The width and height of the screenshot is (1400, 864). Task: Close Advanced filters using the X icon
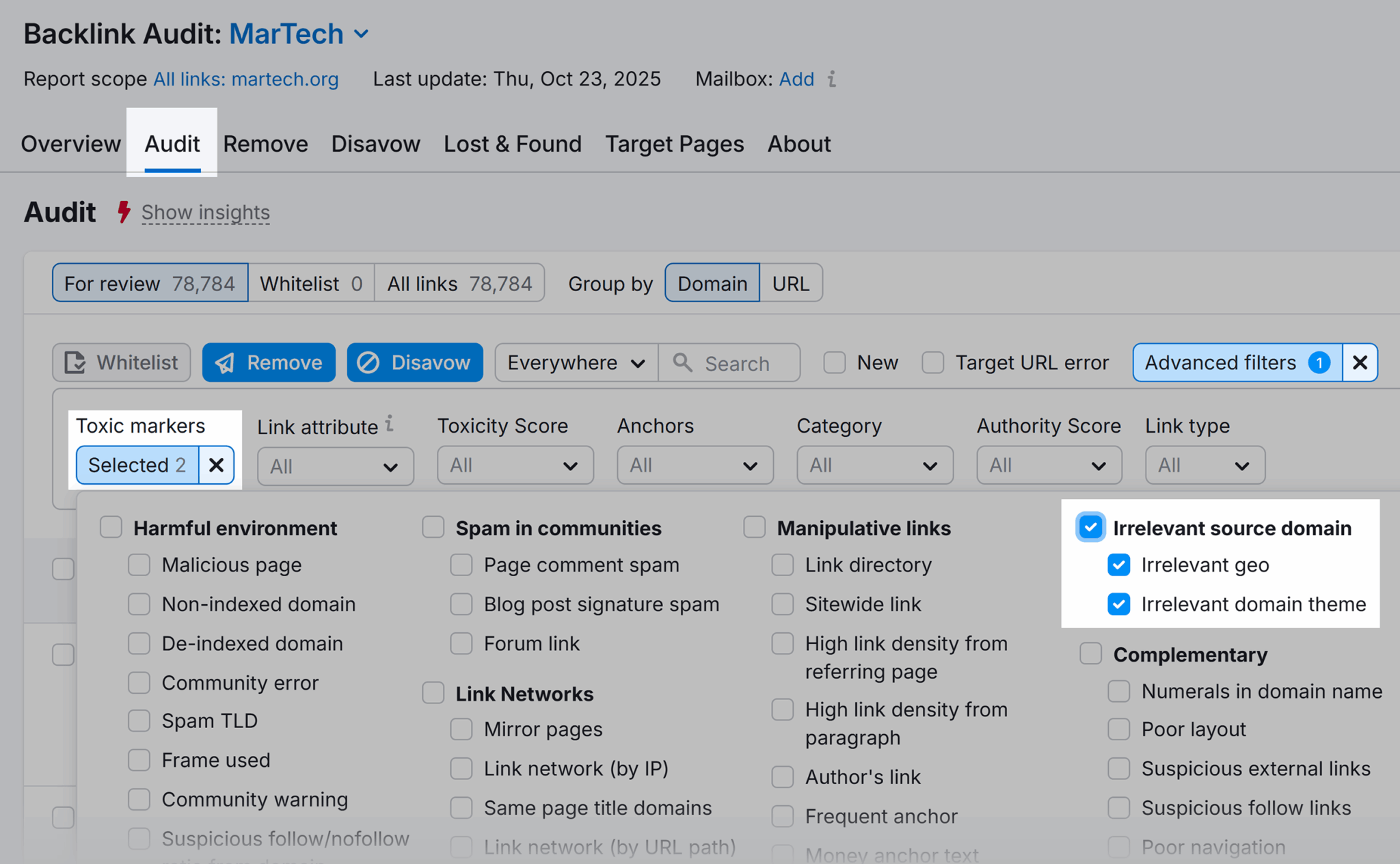coord(1360,363)
